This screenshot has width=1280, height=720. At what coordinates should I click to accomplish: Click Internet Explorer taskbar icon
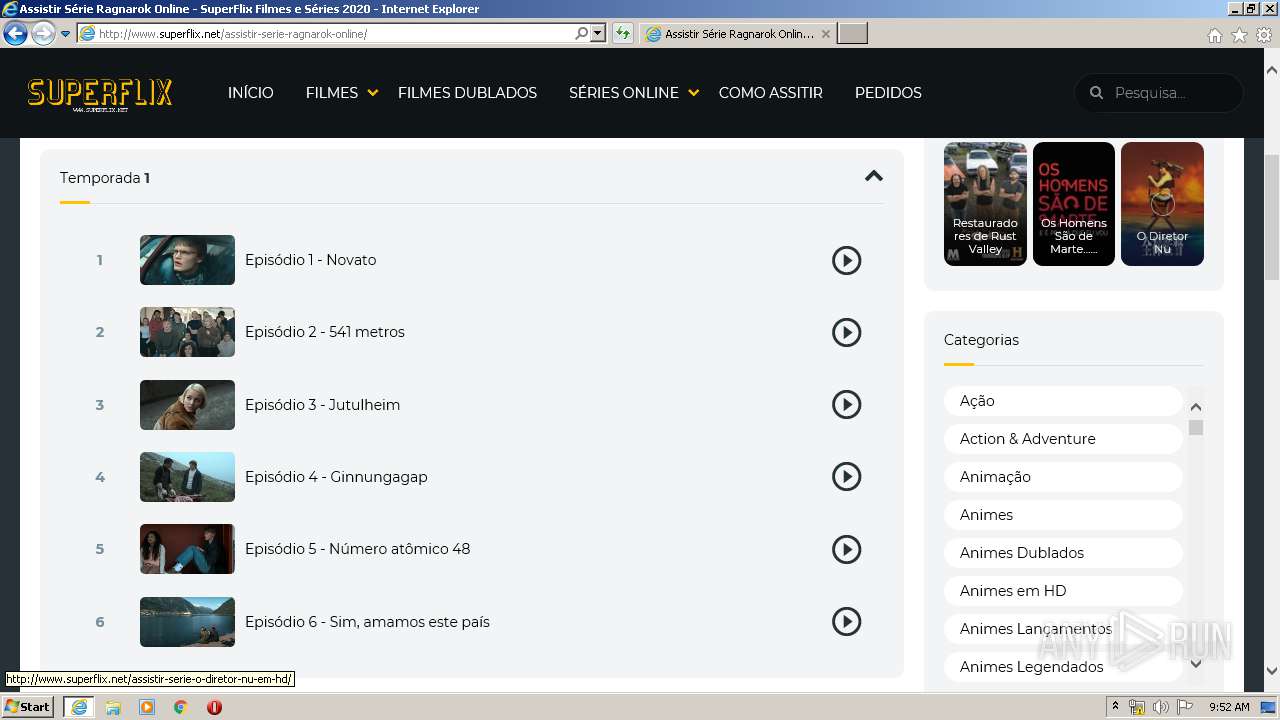(79, 707)
